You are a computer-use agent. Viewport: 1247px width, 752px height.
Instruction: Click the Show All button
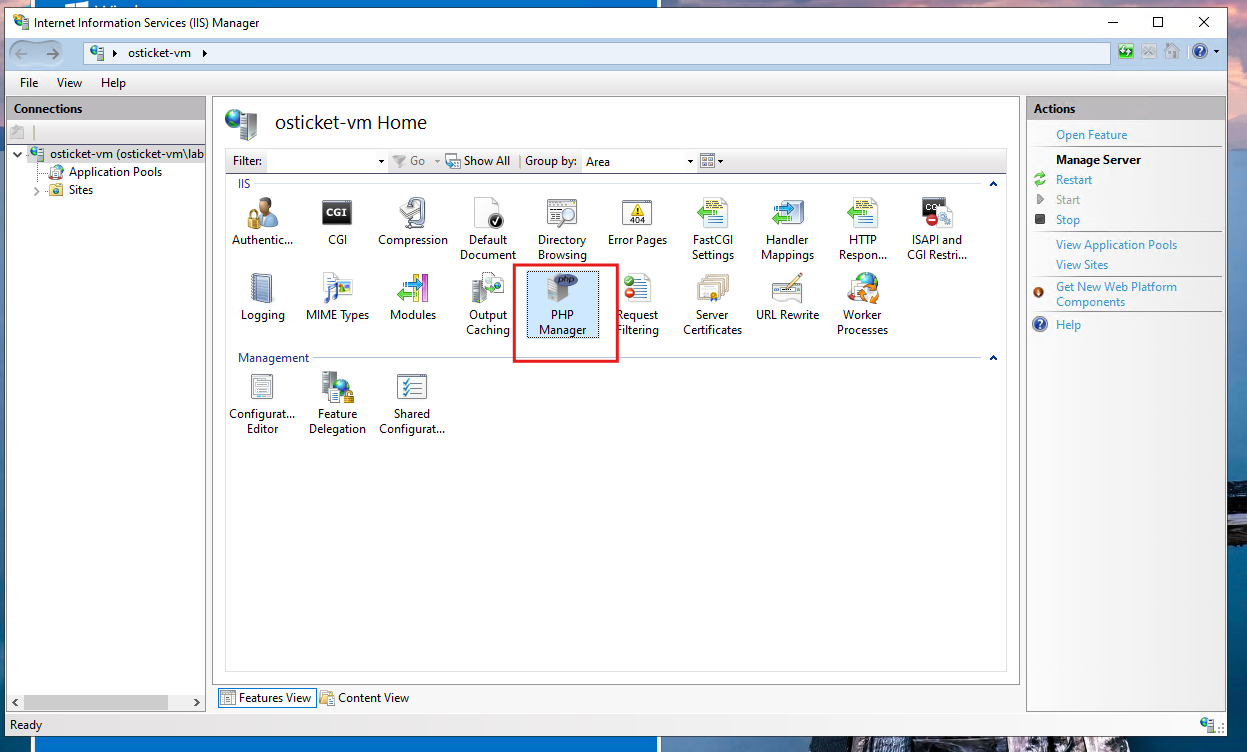[x=478, y=161]
